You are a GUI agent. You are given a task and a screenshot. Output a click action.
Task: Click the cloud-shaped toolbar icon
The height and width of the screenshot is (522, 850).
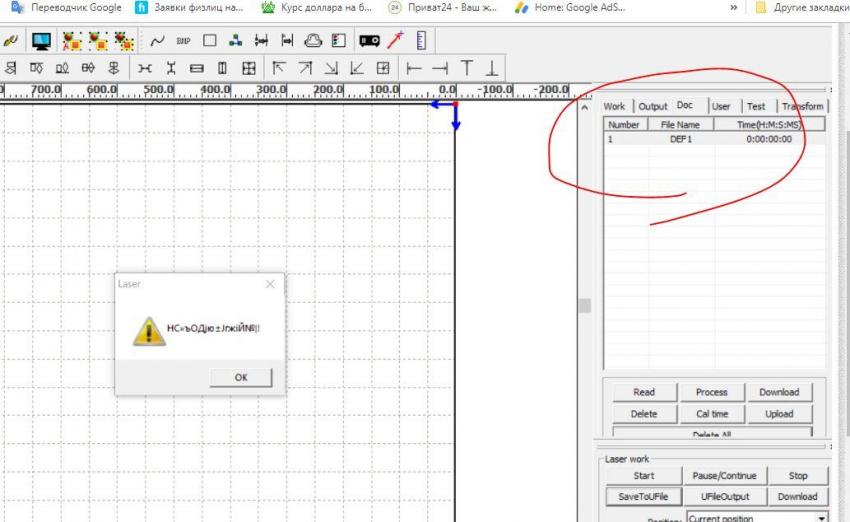pyautogui.click(x=313, y=41)
